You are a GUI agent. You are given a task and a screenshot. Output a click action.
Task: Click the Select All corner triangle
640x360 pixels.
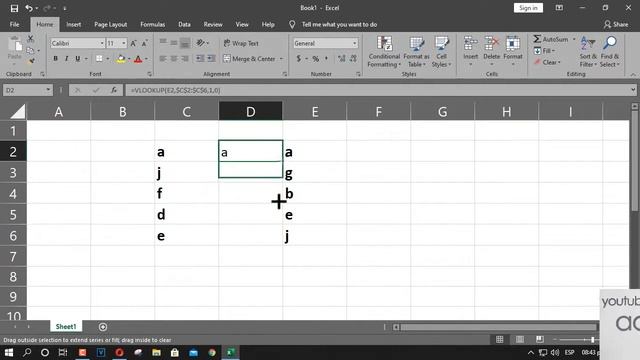click(18, 111)
